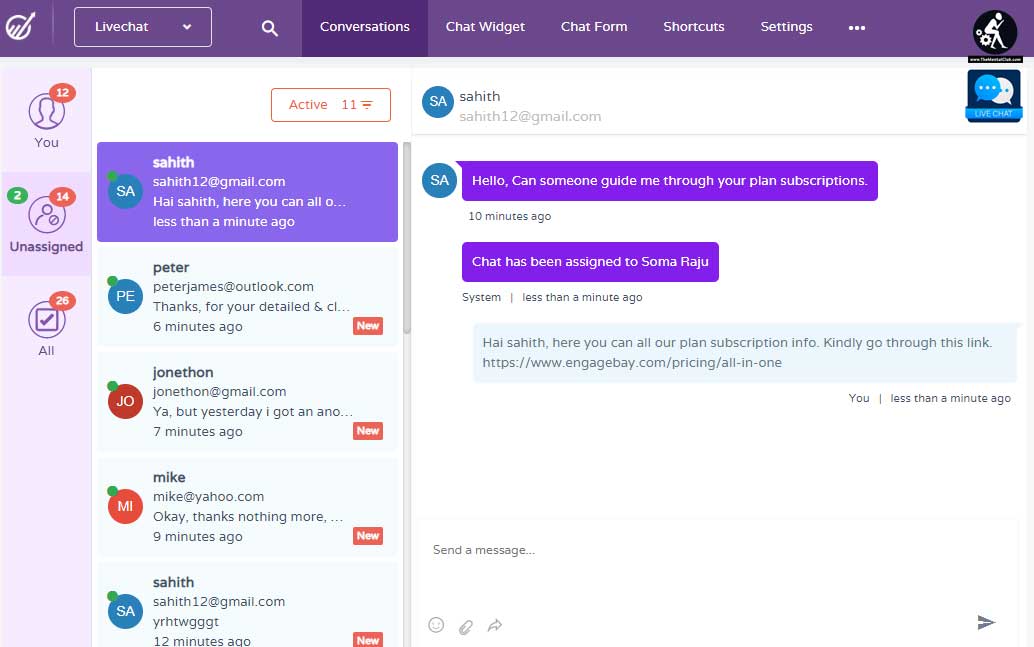Screen dimensions: 1034x647
Task: Open the Chat Form tab
Action: coord(594,27)
